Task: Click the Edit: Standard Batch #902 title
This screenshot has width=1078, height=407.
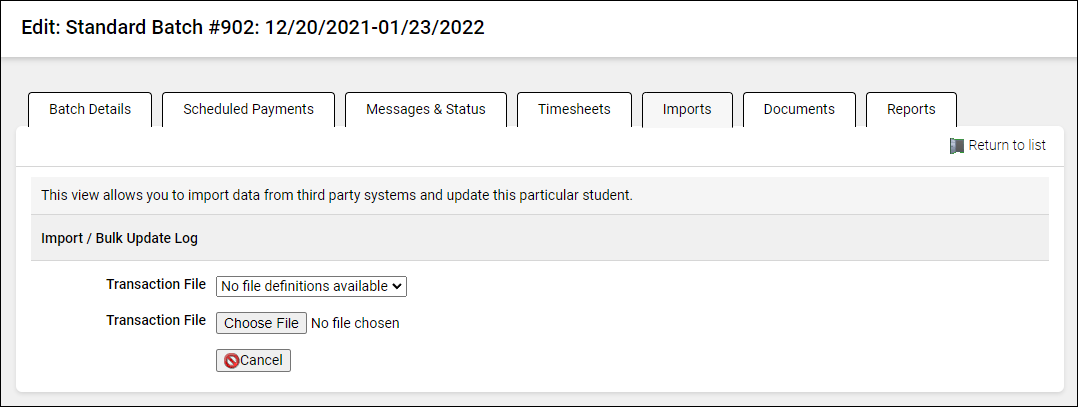Action: [x=253, y=28]
